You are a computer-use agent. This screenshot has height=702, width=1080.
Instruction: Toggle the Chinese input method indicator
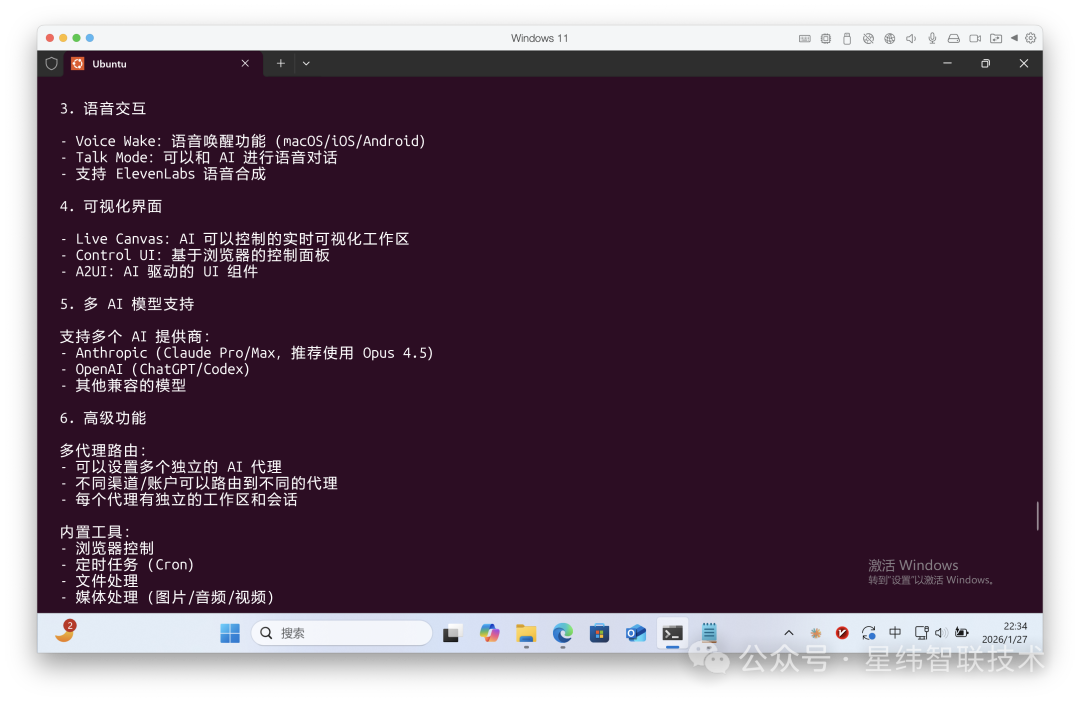(895, 633)
